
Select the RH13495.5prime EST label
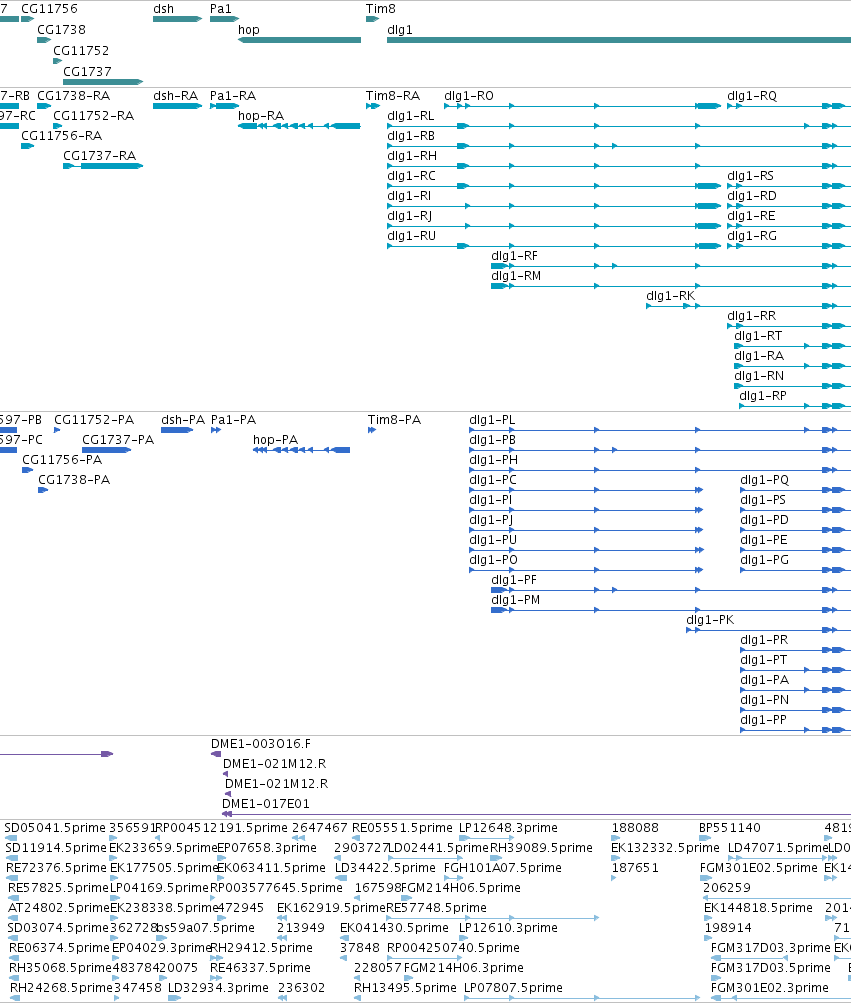[405, 988]
